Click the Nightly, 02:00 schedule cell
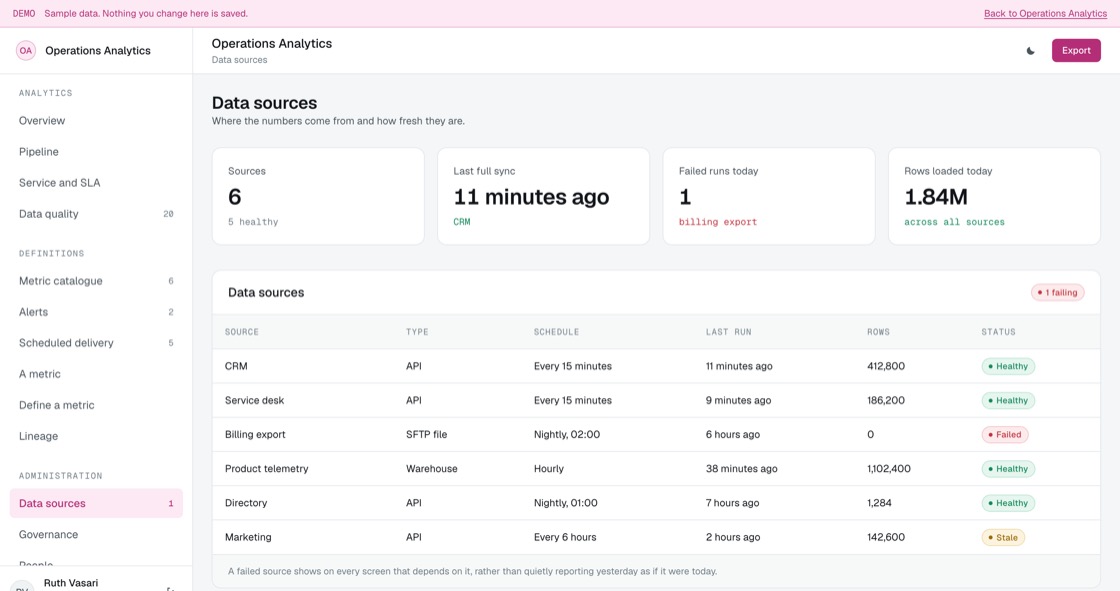This screenshot has height=591, width=1120. [x=566, y=434]
